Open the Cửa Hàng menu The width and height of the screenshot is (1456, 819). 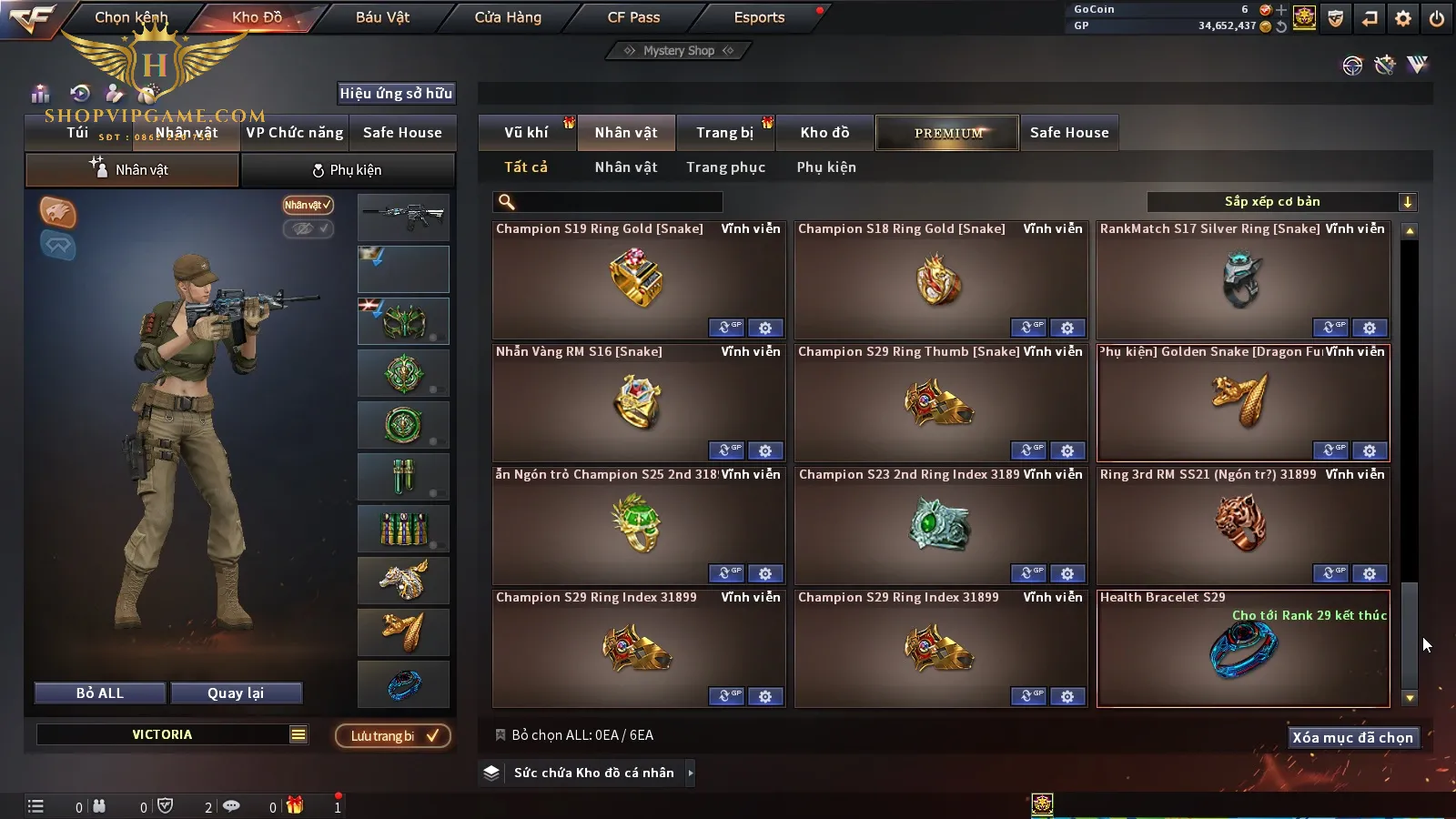click(x=508, y=17)
